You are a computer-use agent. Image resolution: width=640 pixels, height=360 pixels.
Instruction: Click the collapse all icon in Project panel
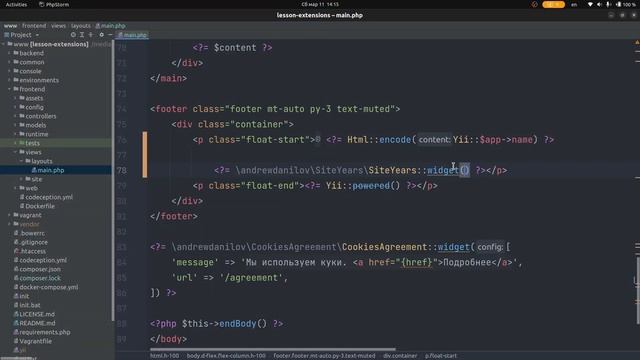click(91, 35)
